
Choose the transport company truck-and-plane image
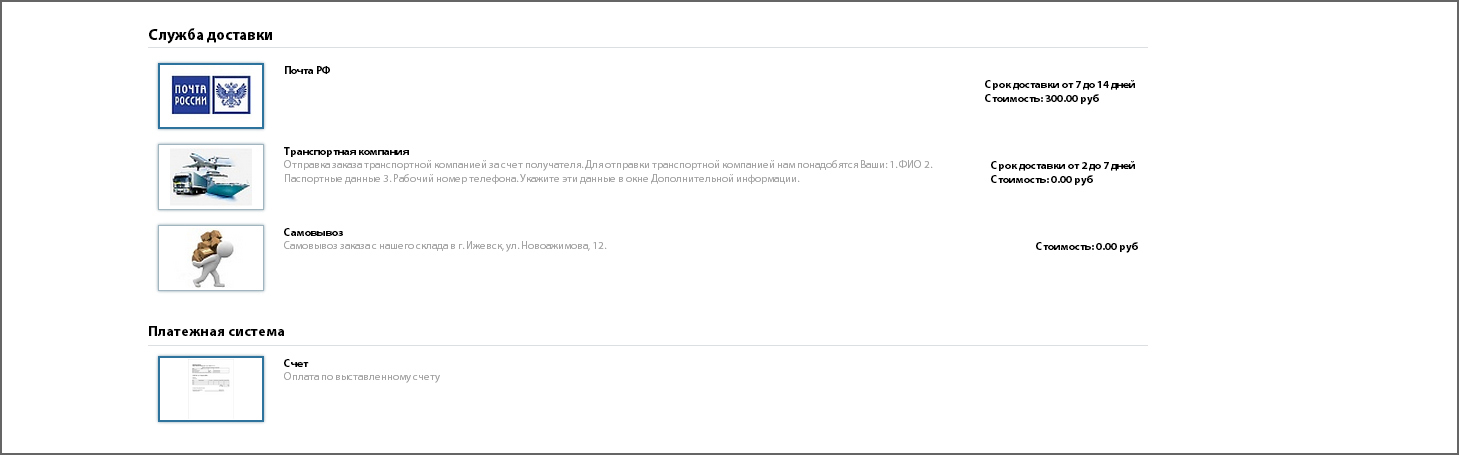pos(210,177)
